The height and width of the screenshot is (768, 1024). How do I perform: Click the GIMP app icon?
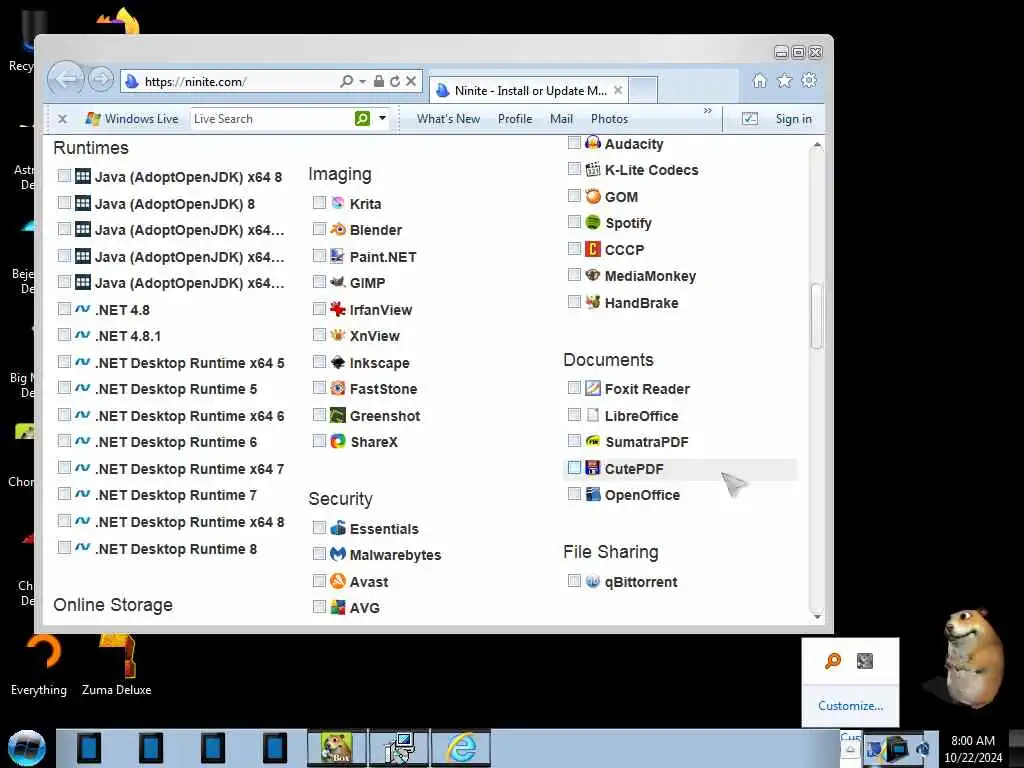click(x=338, y=282)
